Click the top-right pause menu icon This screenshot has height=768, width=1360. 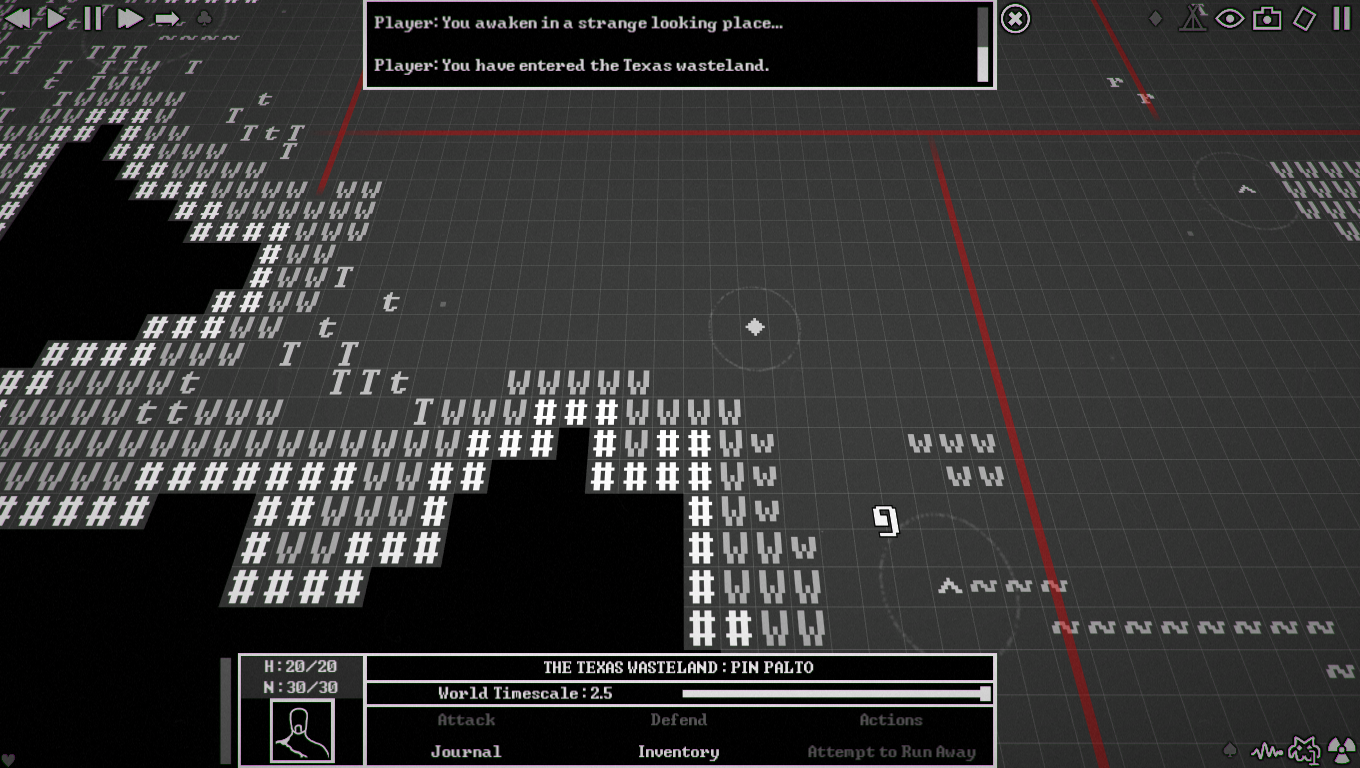(1341, 18)
